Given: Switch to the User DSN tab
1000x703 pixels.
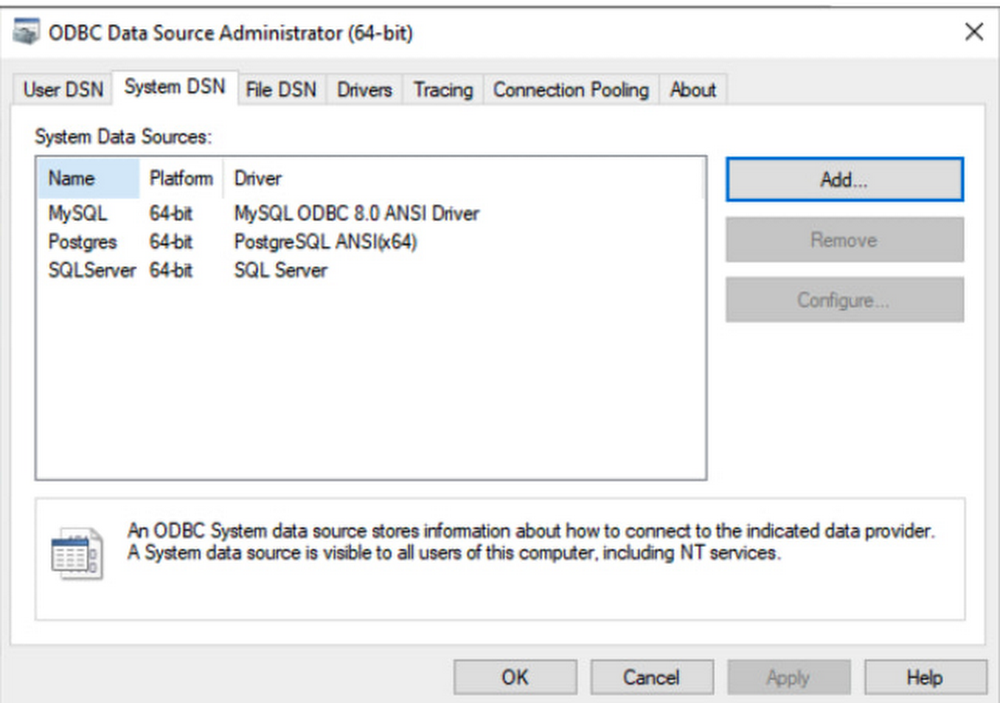Looking at the screenshot, I should [63, 90].
